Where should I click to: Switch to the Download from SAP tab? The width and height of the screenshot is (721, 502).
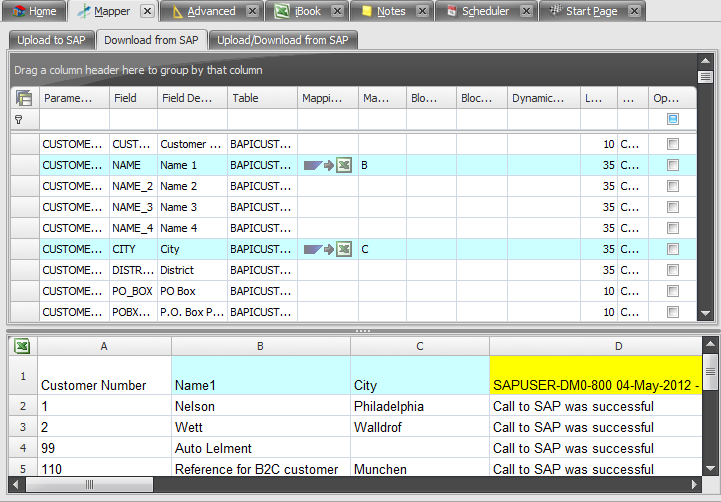click(x=153, y=40)
